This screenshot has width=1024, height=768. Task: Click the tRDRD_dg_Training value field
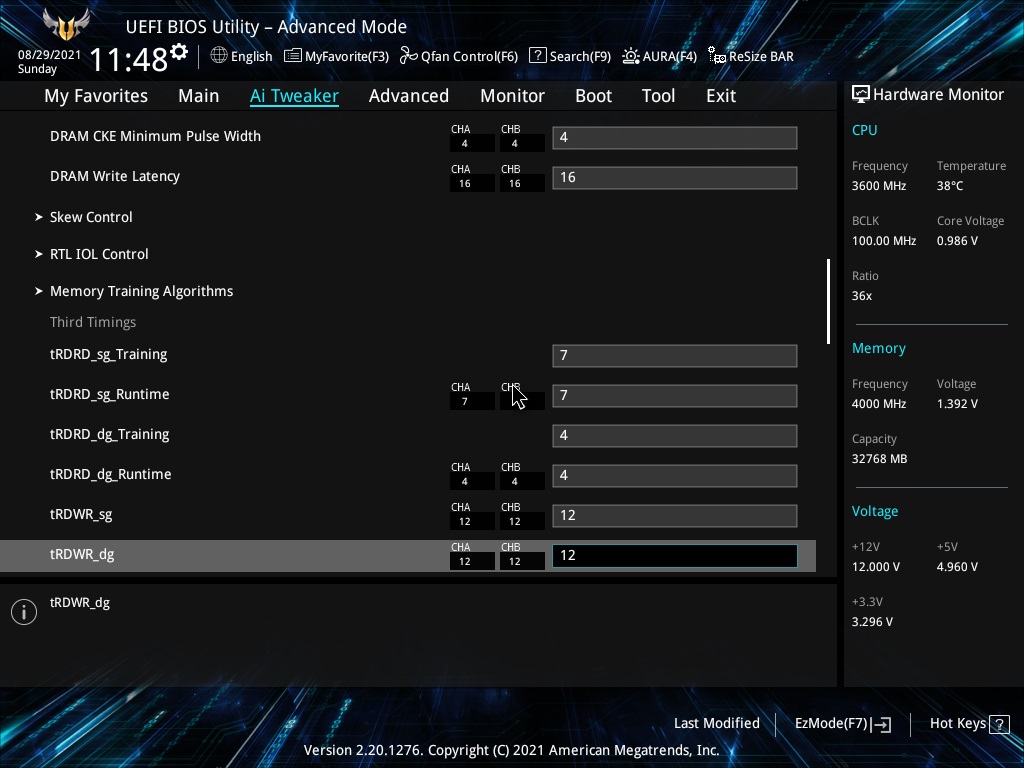(675, 436)
